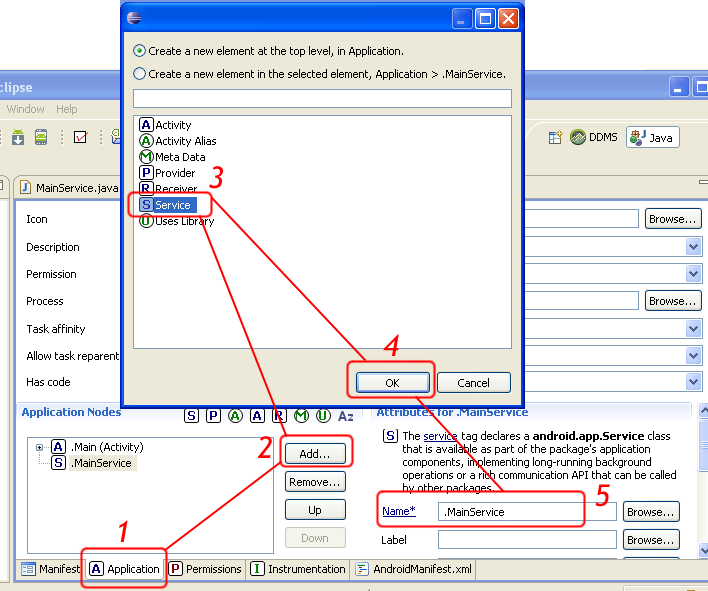
Task: Toggle Activity Alias filter icon in Application Nodes
Action: pyautogui.click(x=235, y=416)
